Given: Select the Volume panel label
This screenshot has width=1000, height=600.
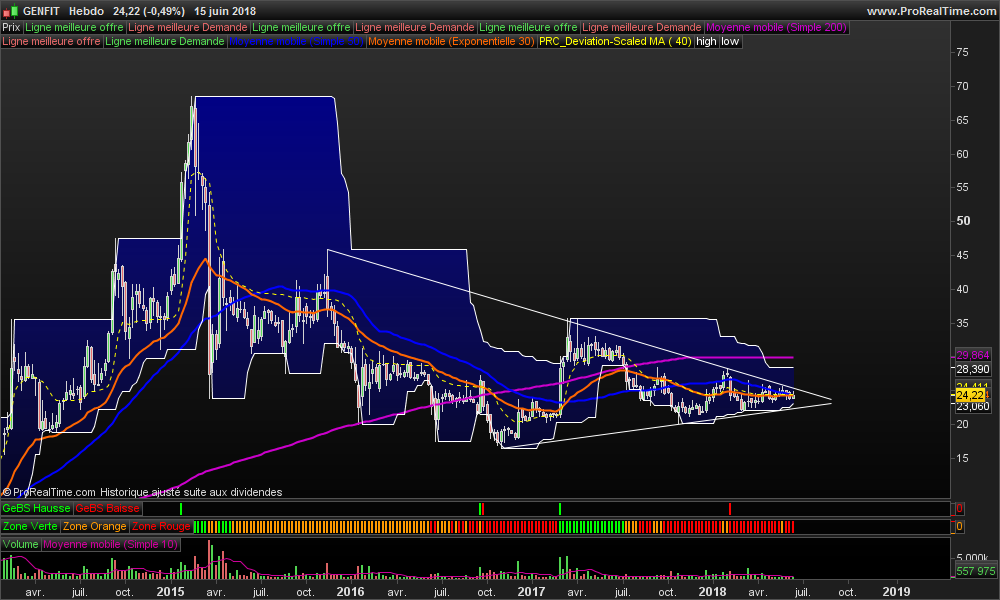Looking at the screenshot, I should coord(20,544).
